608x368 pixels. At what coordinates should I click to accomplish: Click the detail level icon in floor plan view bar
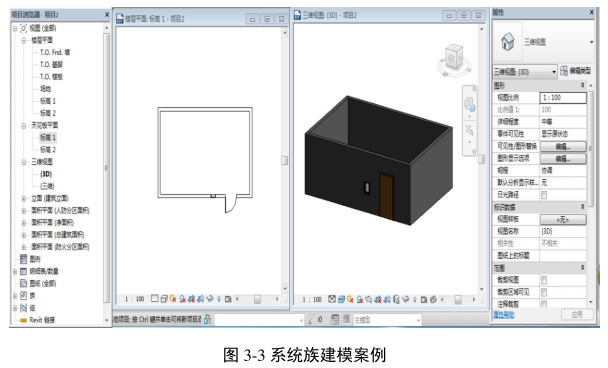[155, 299]
